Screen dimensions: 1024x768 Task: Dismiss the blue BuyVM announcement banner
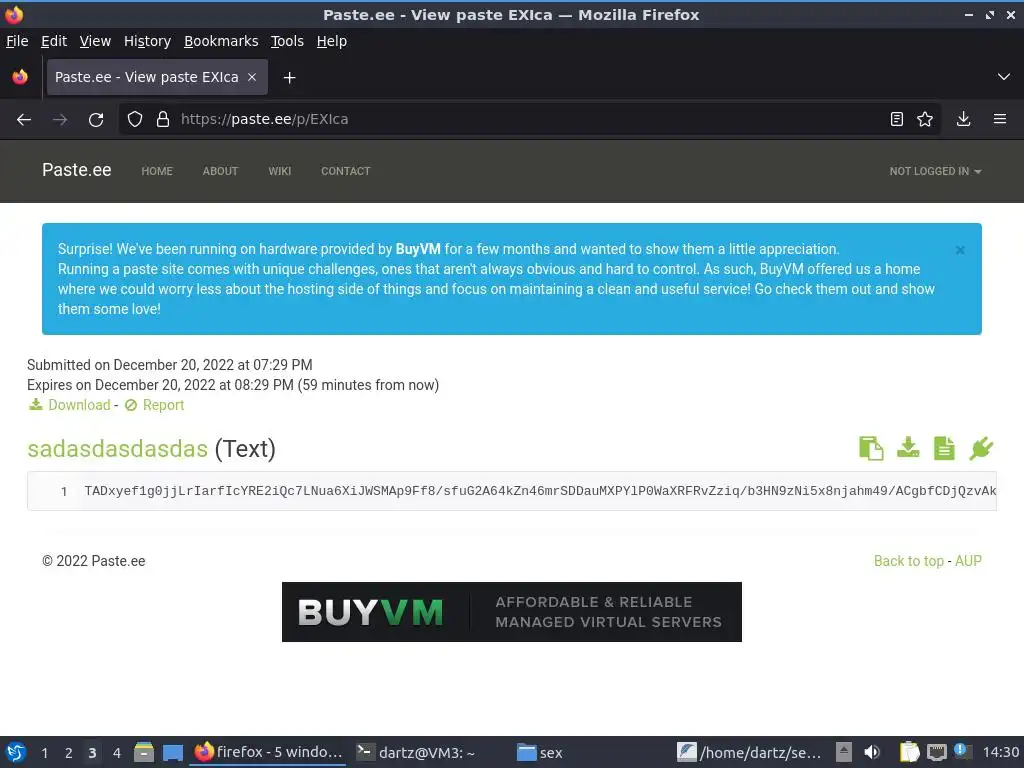click(960, 250)
